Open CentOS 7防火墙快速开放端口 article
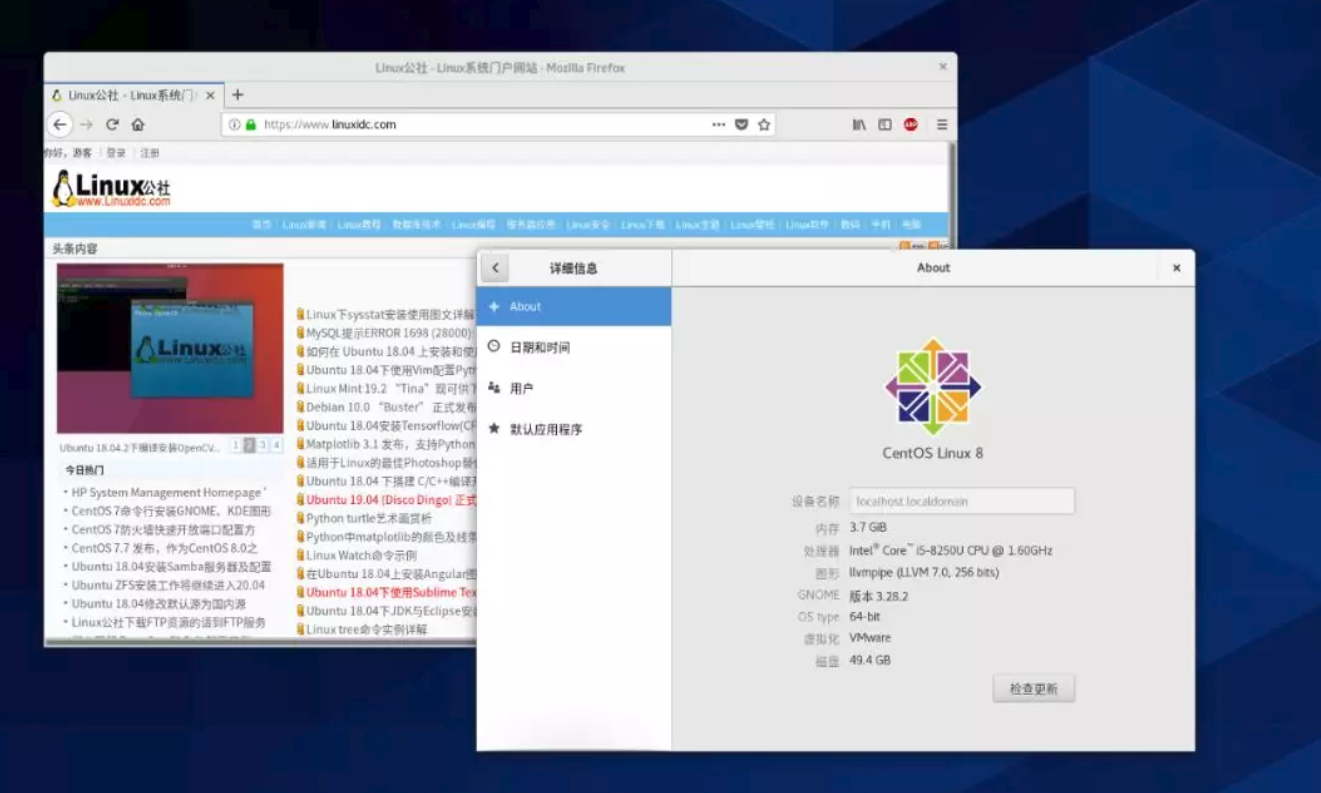 (163, 530)
